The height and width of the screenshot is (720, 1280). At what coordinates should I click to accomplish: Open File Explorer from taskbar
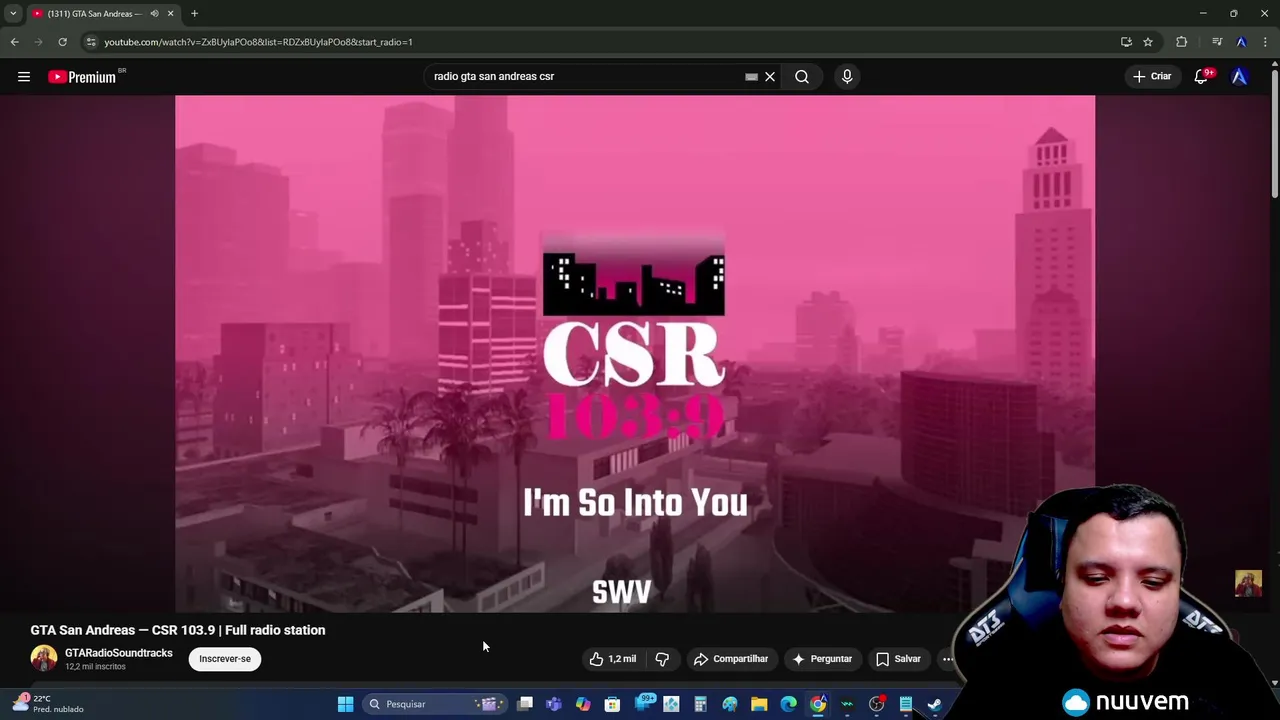759,704
